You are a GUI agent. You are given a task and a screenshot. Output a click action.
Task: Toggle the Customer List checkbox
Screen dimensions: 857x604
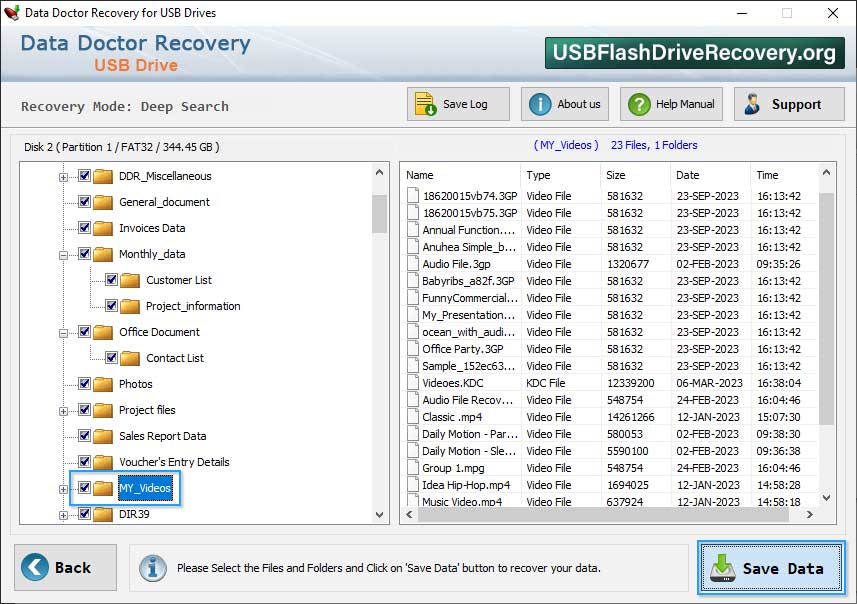[111, 279]
